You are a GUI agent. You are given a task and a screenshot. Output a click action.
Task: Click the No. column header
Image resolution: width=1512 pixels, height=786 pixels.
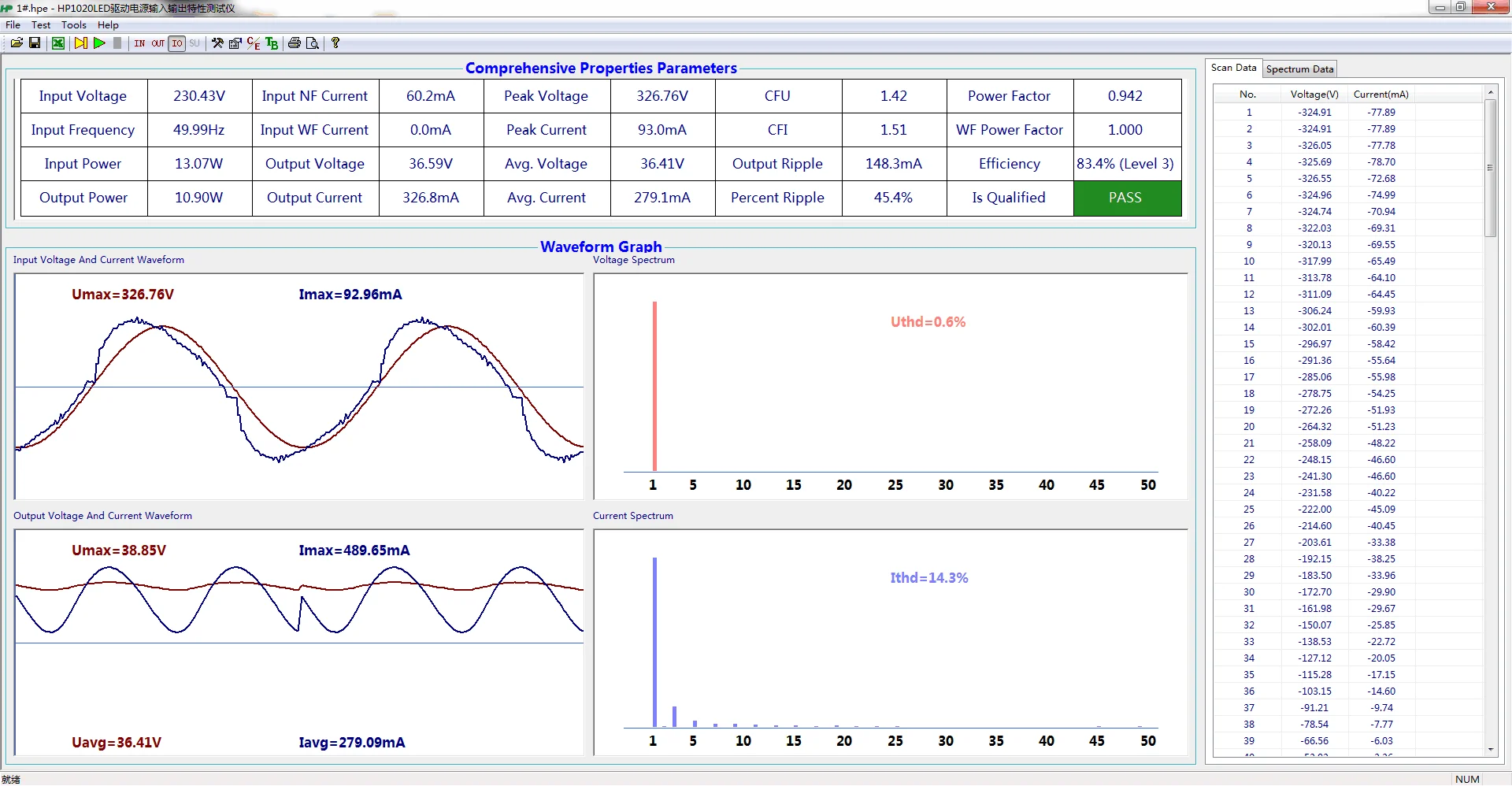pos(1247,95)
